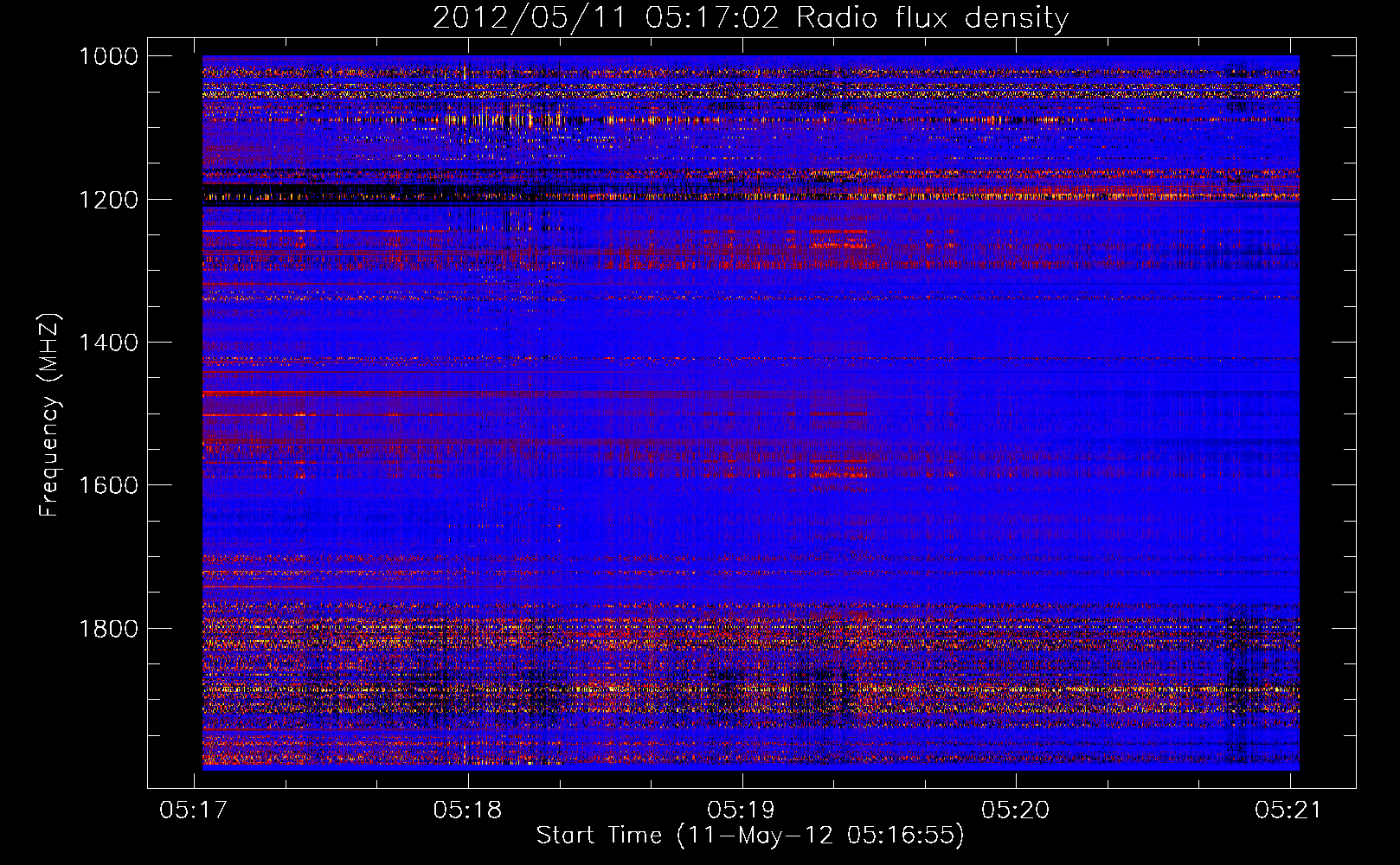Select the '1200' frequency axis label
This screenshot has height=865, width=1400.
point(108,200)
